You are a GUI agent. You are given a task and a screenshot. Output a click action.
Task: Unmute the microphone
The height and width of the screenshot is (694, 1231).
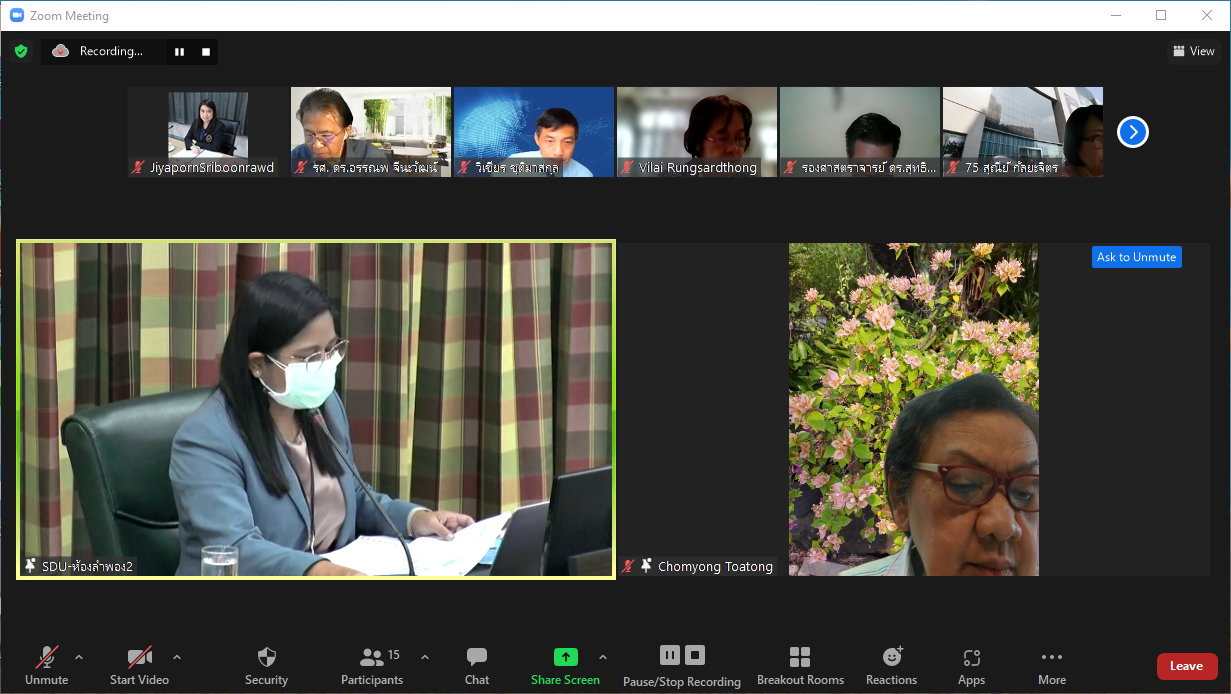point(47,665)
